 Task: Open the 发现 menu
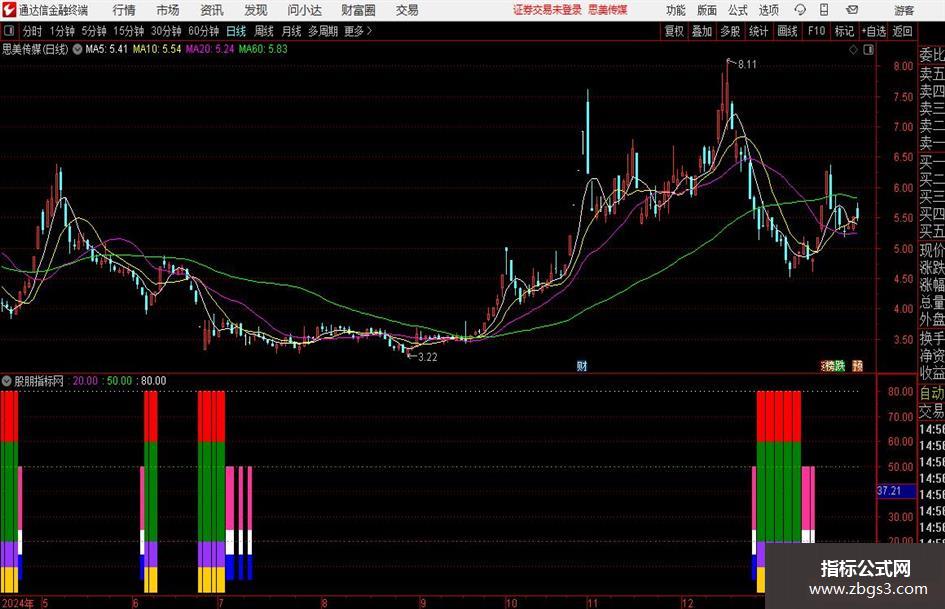click(256, 10)
